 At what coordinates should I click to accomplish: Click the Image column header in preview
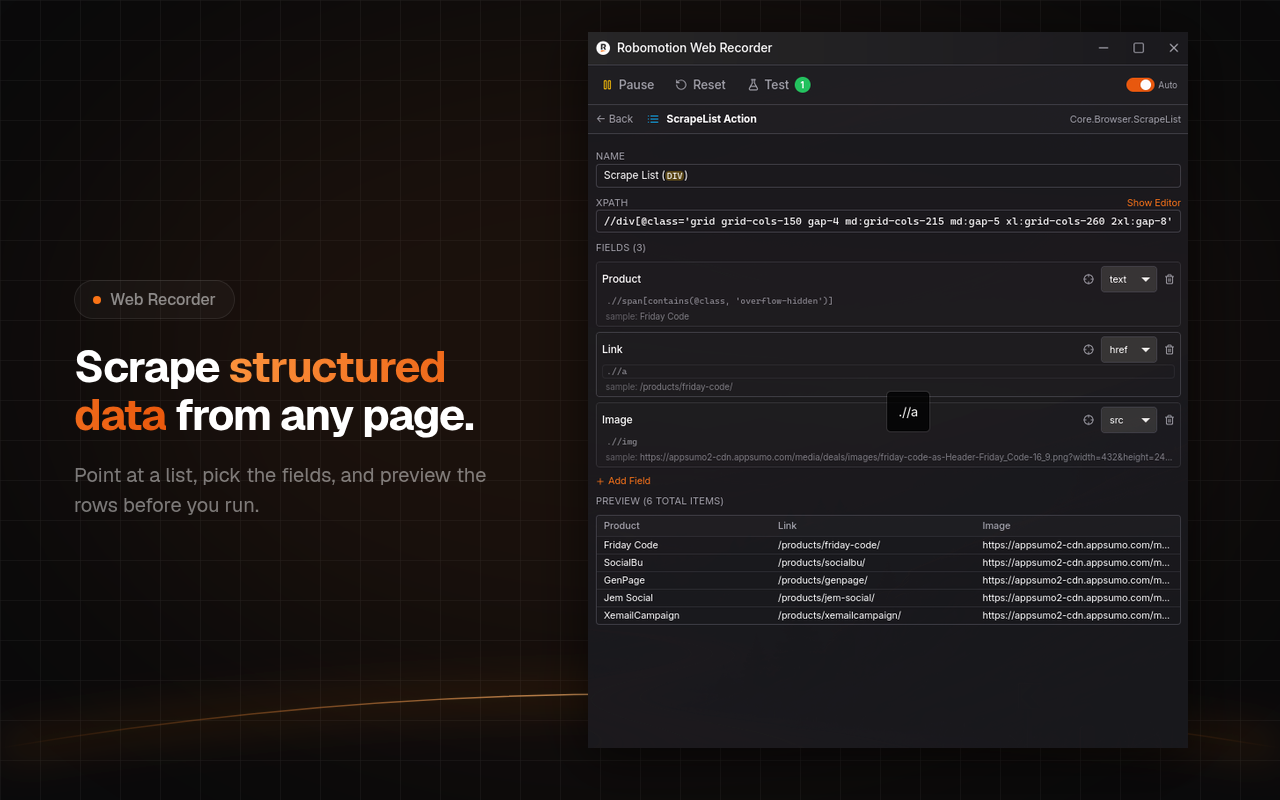pos(996,526)
